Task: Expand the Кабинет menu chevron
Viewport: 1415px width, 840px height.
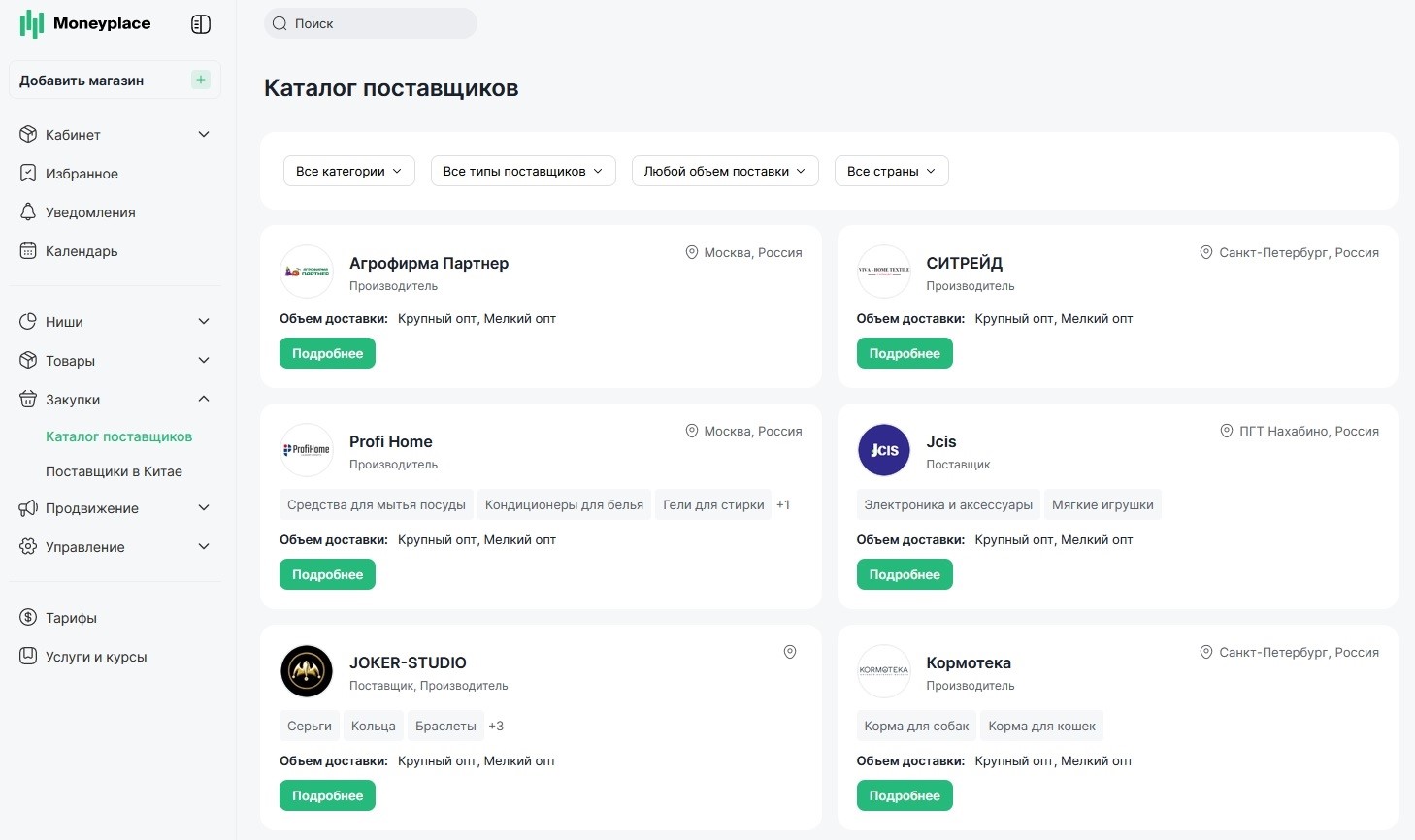Action: click(x=204, y=134)
